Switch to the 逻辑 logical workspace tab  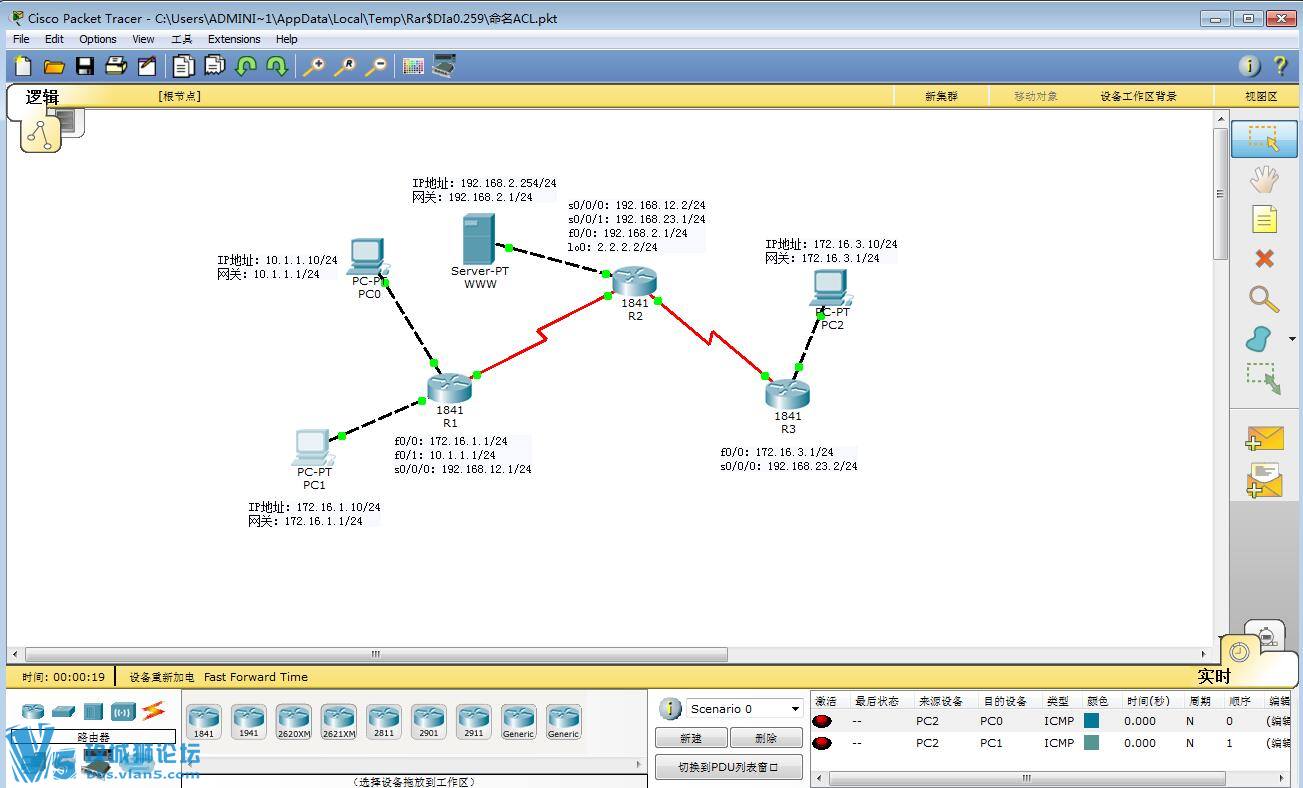coord(42,97)
